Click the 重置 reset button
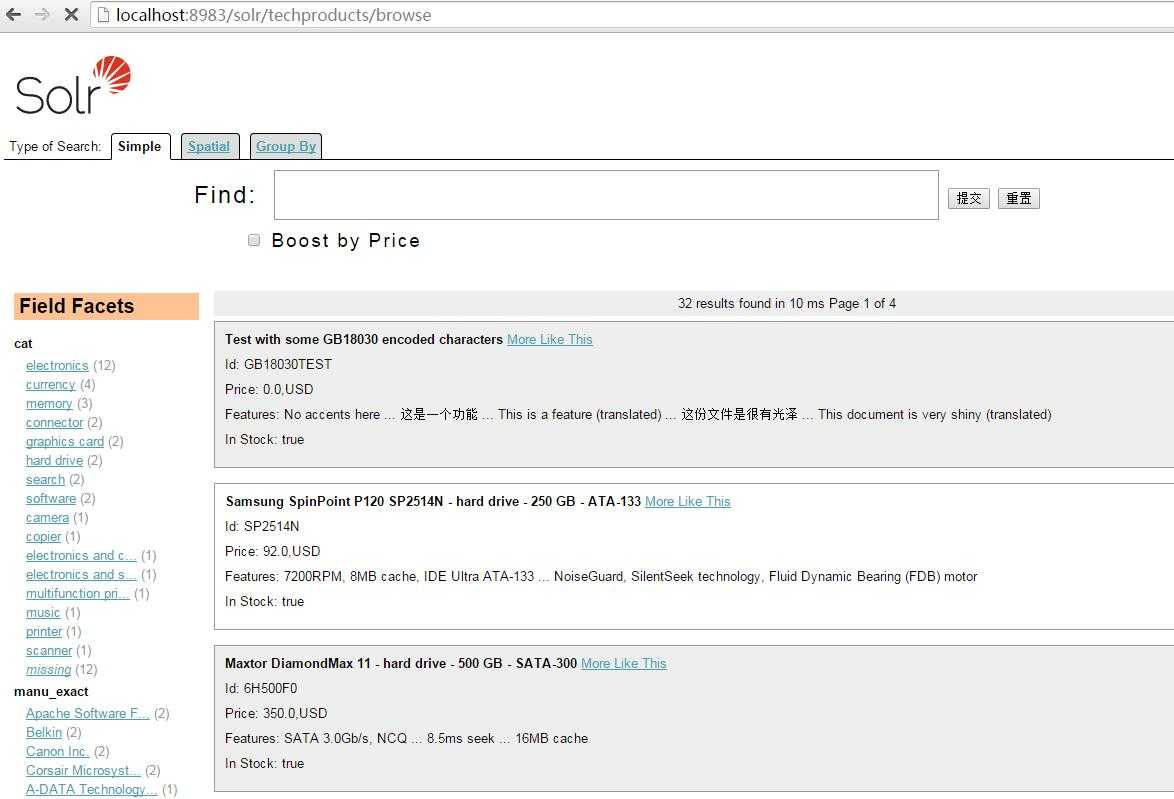Screen dimensions: 1174x799 coord(1018,198)
